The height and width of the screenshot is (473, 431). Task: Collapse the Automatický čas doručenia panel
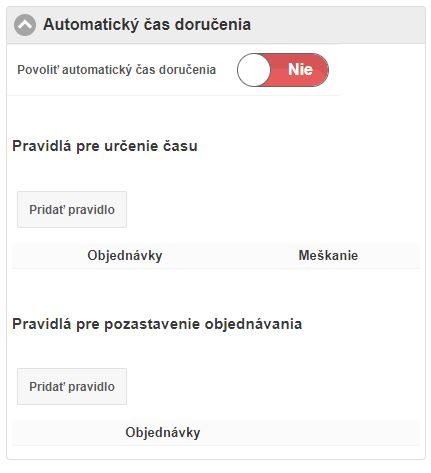(x=25, y=25)
